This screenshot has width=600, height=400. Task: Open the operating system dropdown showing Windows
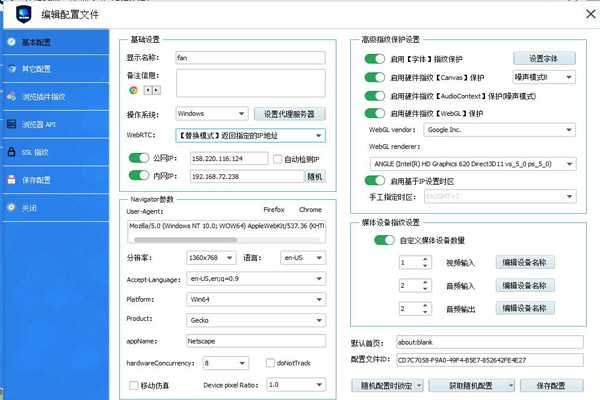pos(212,114)
